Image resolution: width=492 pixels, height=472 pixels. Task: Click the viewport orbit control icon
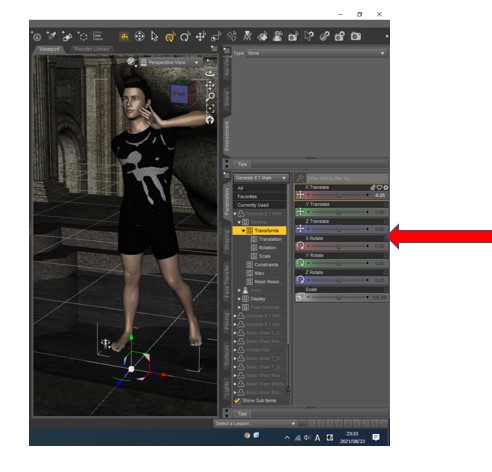(x=210, y=74)
